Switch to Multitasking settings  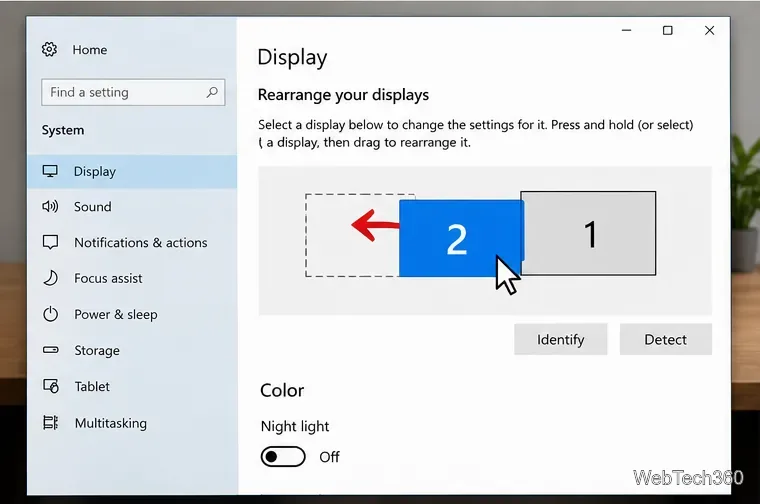tap(132, 423)
